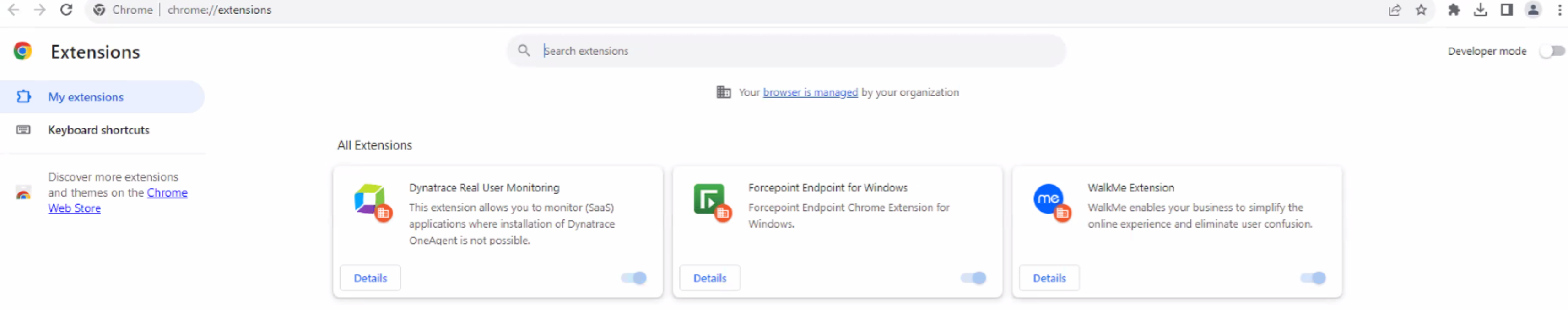1568x310 pixels.
Task: Open the profile avatar icon
Action: coord(1533,10)
